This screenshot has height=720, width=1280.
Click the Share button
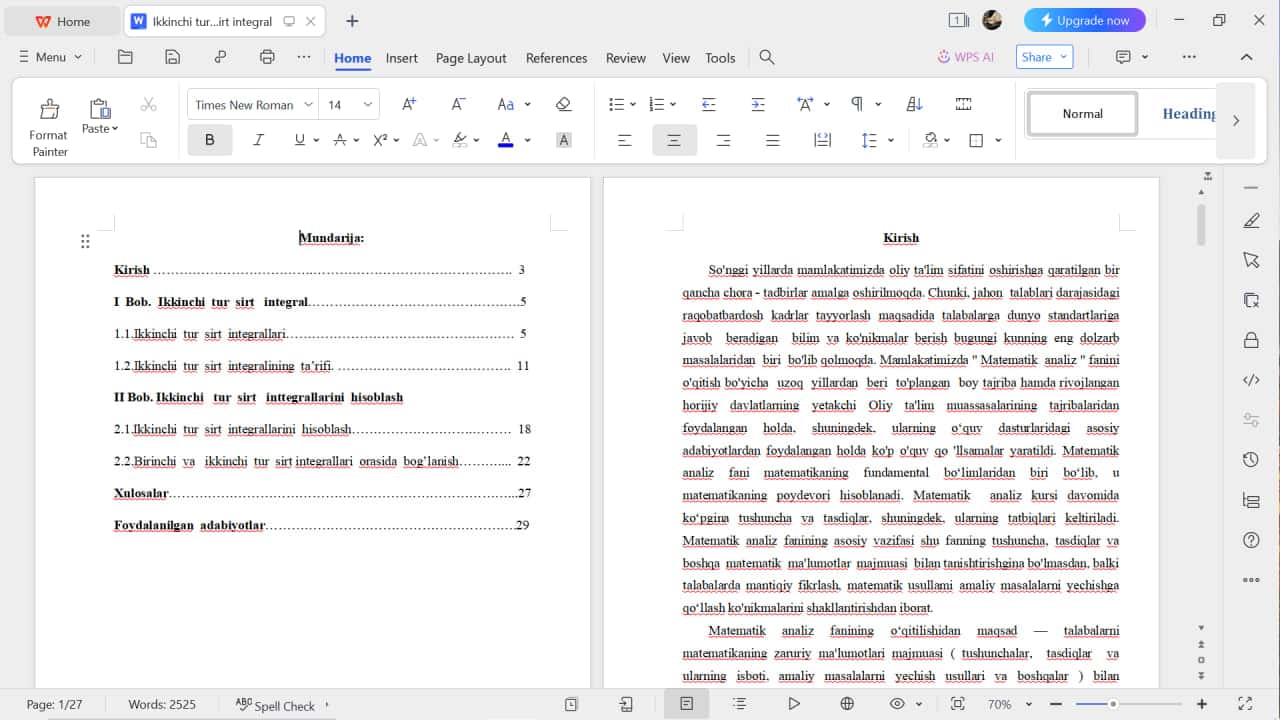coord(1044,57)
